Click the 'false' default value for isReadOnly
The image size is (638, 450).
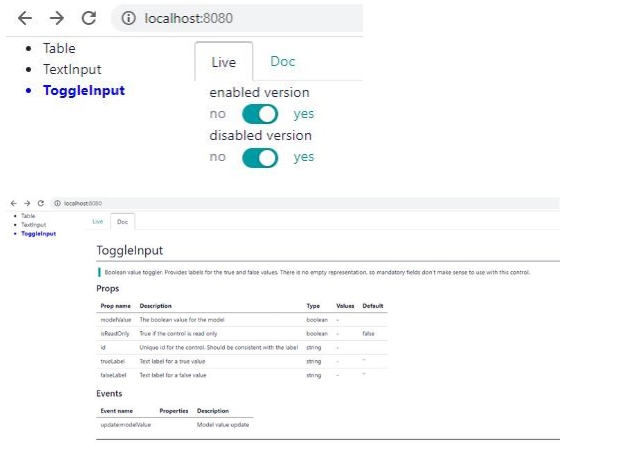[x=368, y=334]
